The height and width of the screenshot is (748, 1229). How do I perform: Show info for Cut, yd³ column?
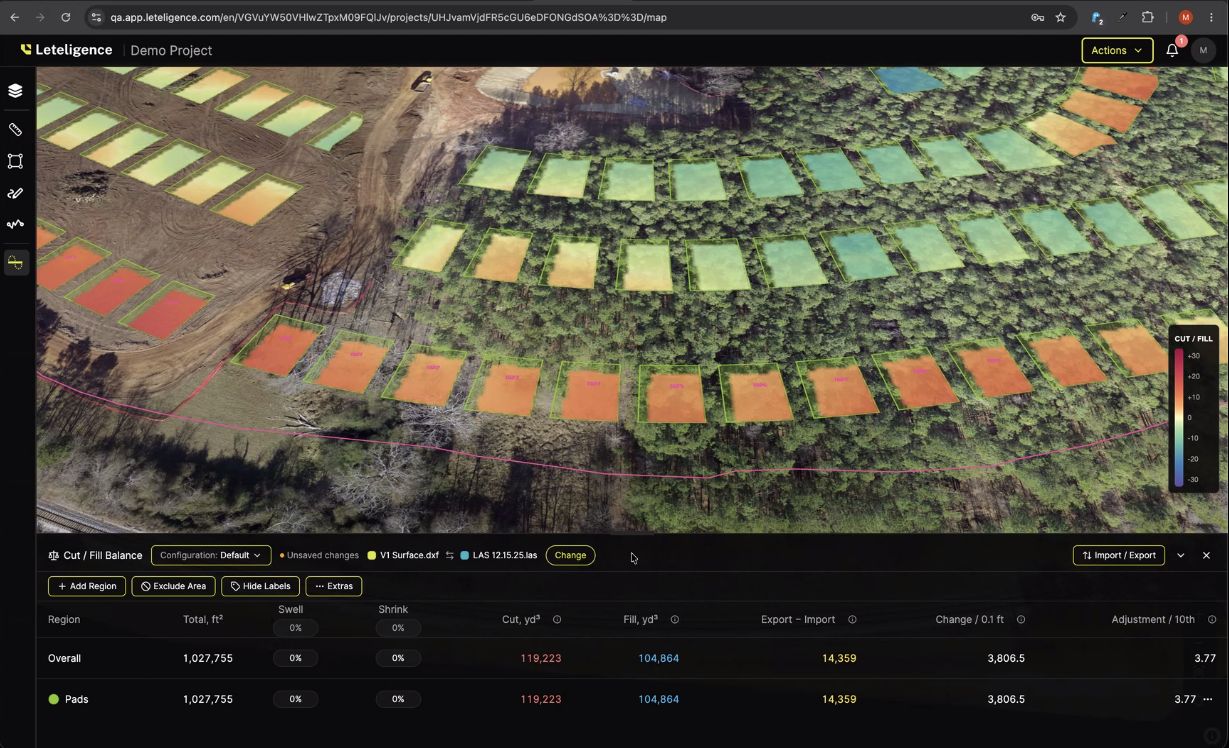tap(557, 620)
